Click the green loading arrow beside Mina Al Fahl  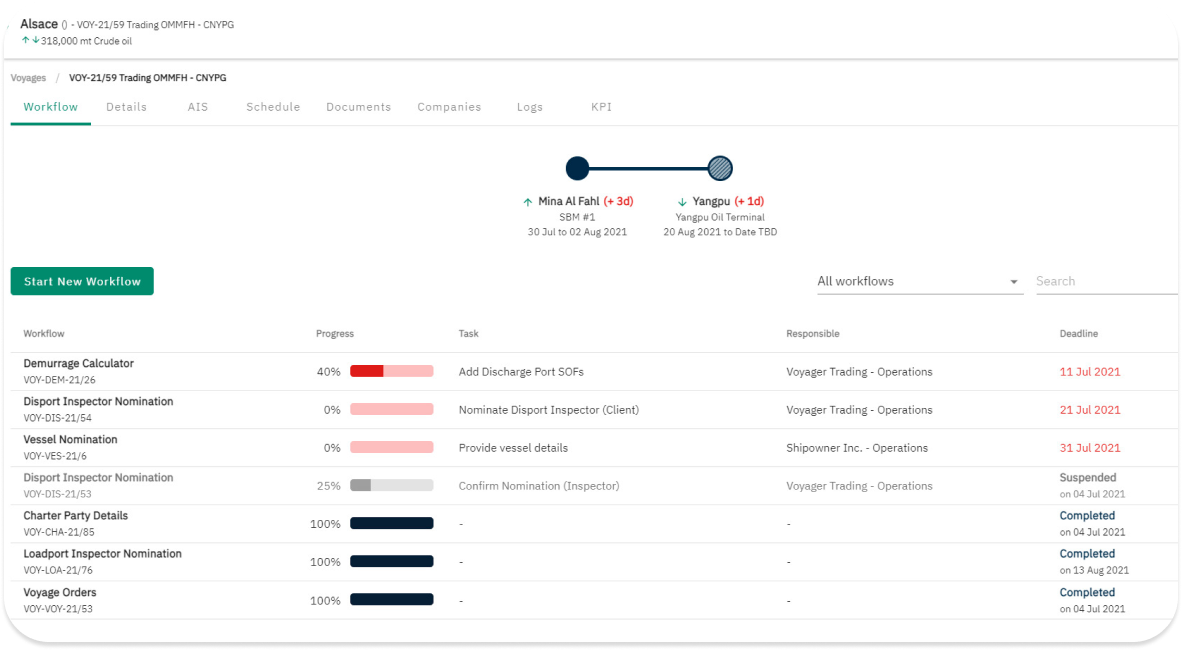pos(528,201)
